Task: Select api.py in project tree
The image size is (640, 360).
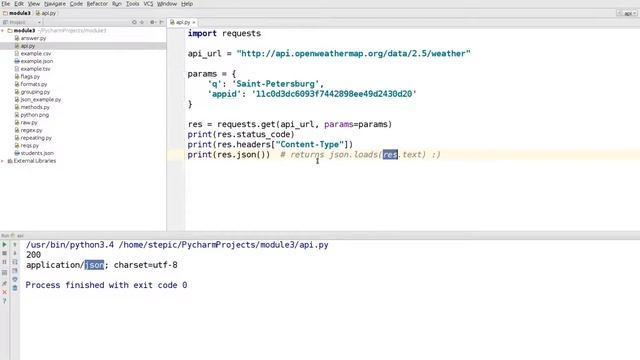Action: click(x=25, y=46)
